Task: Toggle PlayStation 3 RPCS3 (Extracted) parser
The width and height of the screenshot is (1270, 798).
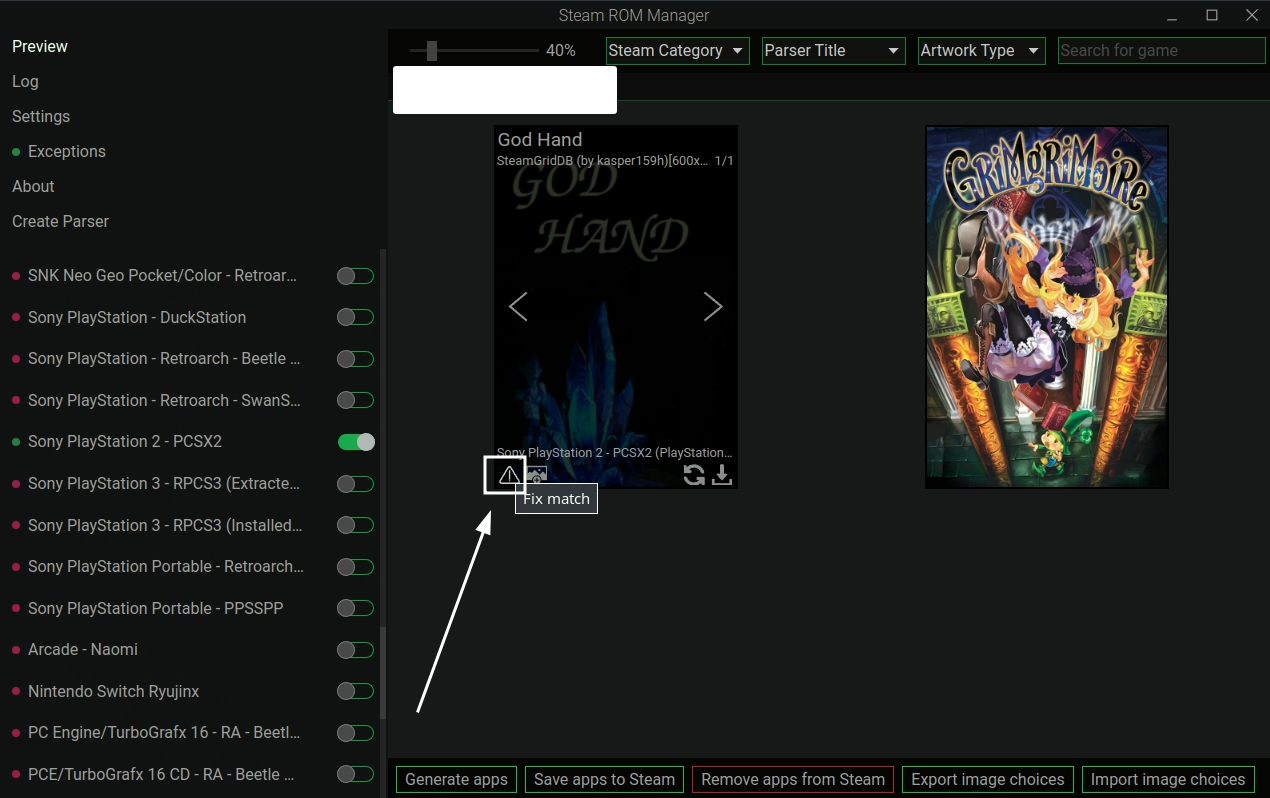Action: click(355, 484)
